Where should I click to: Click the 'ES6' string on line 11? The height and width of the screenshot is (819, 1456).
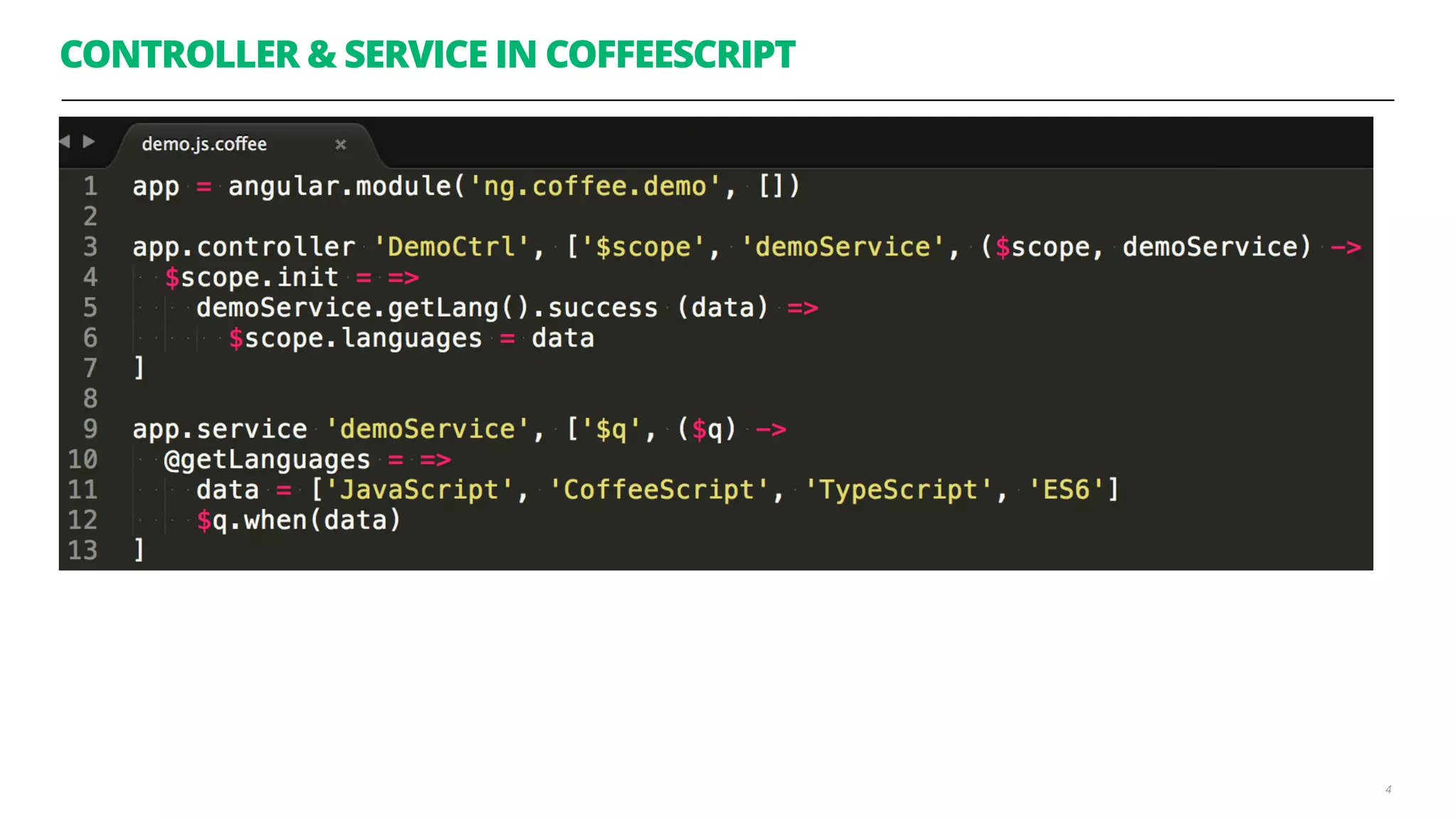pyautogui.click(x=1066, y=490)
